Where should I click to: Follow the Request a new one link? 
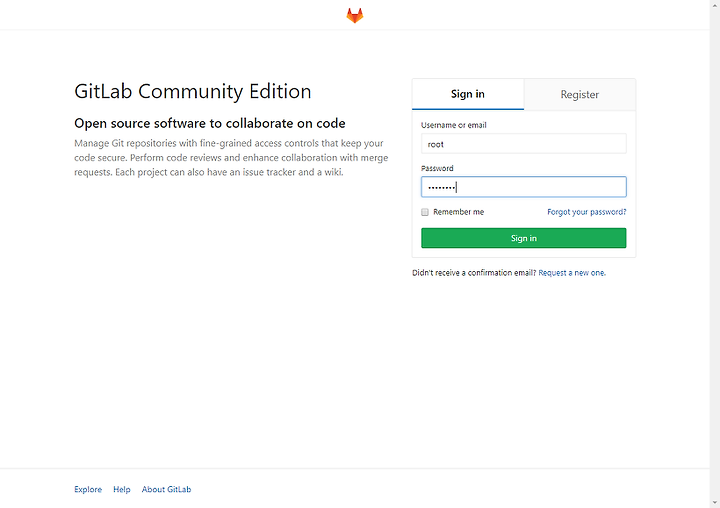(572, 273)
